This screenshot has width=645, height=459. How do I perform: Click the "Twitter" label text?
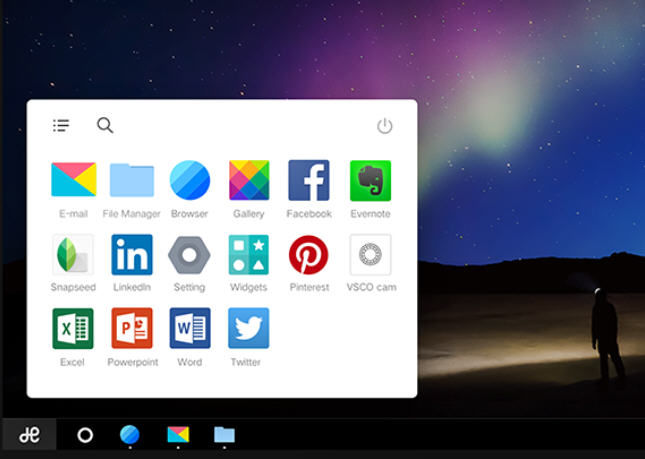tap(246, 362)
